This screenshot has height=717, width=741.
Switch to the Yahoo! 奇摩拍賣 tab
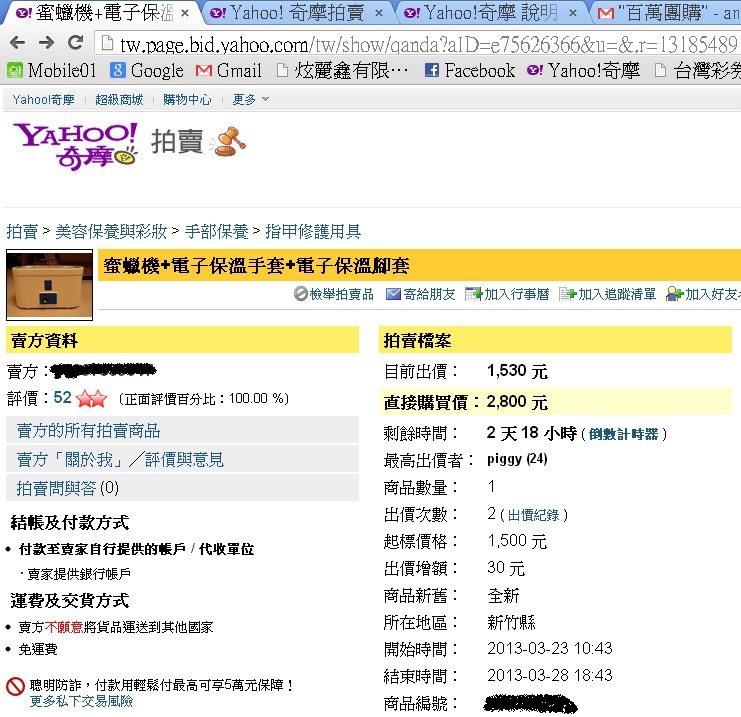pos(295,13)
